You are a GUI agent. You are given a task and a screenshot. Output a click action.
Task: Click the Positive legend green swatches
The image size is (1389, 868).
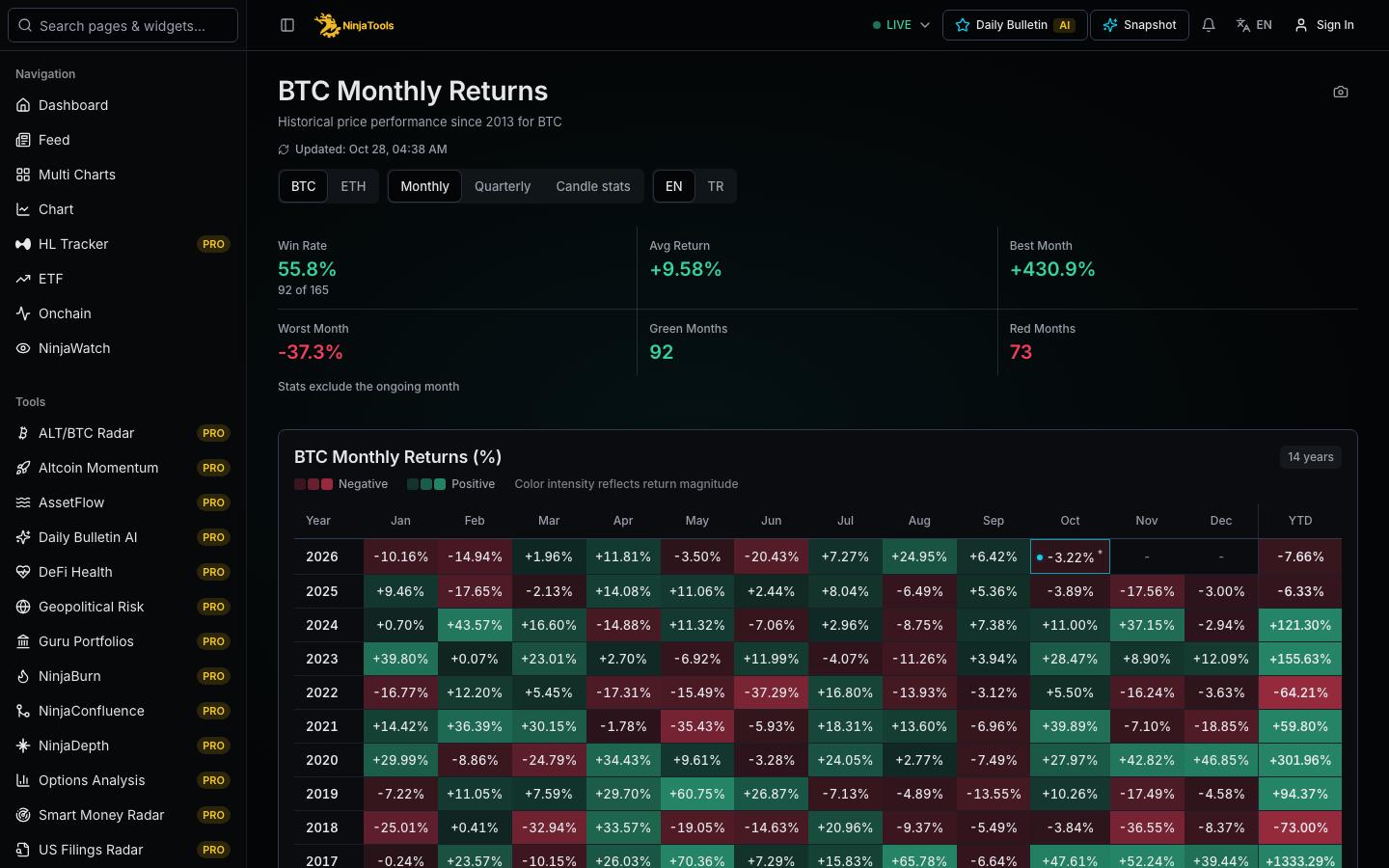tap(426, 484)
